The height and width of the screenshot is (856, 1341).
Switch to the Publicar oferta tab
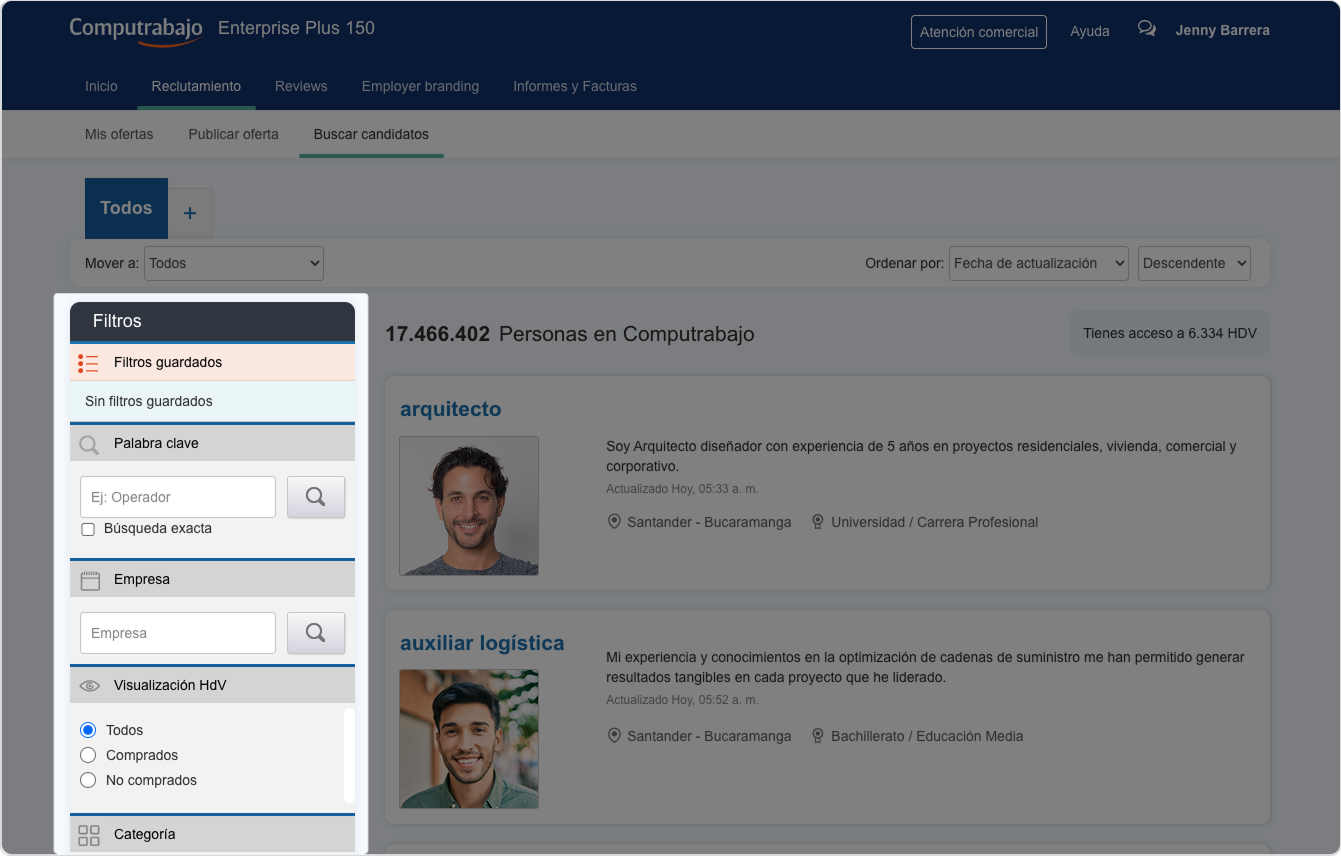[233, 134]
